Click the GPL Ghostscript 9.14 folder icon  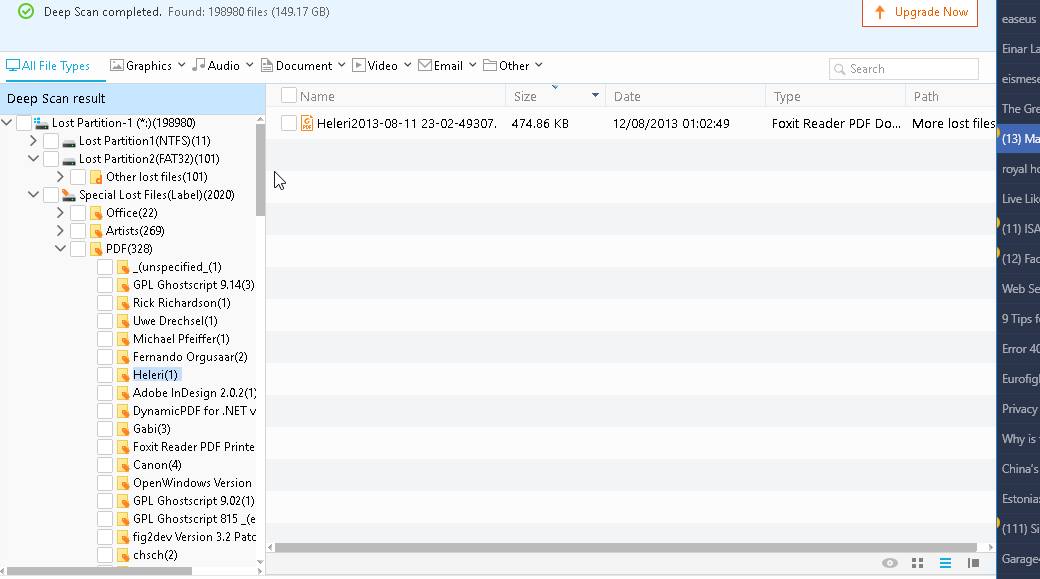[x=123, y=285]
